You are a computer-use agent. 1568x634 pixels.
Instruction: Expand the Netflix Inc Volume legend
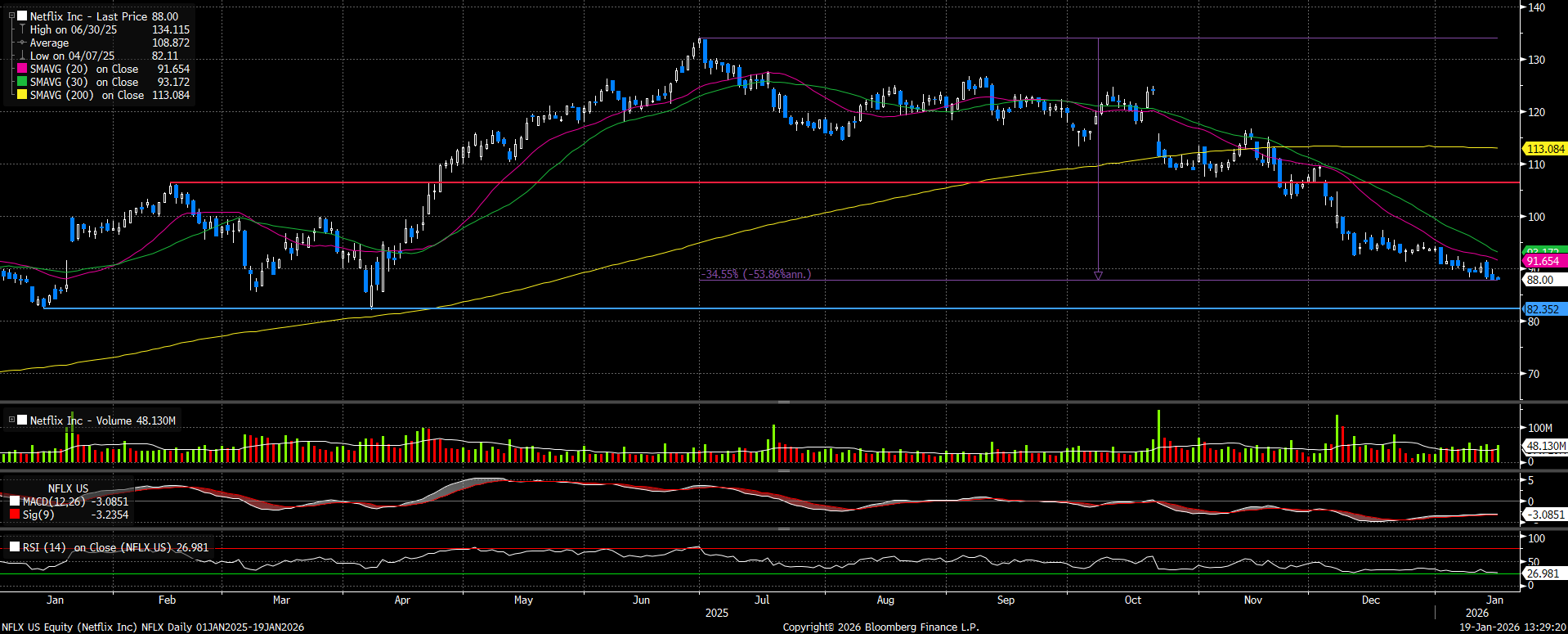coord(11,420)
